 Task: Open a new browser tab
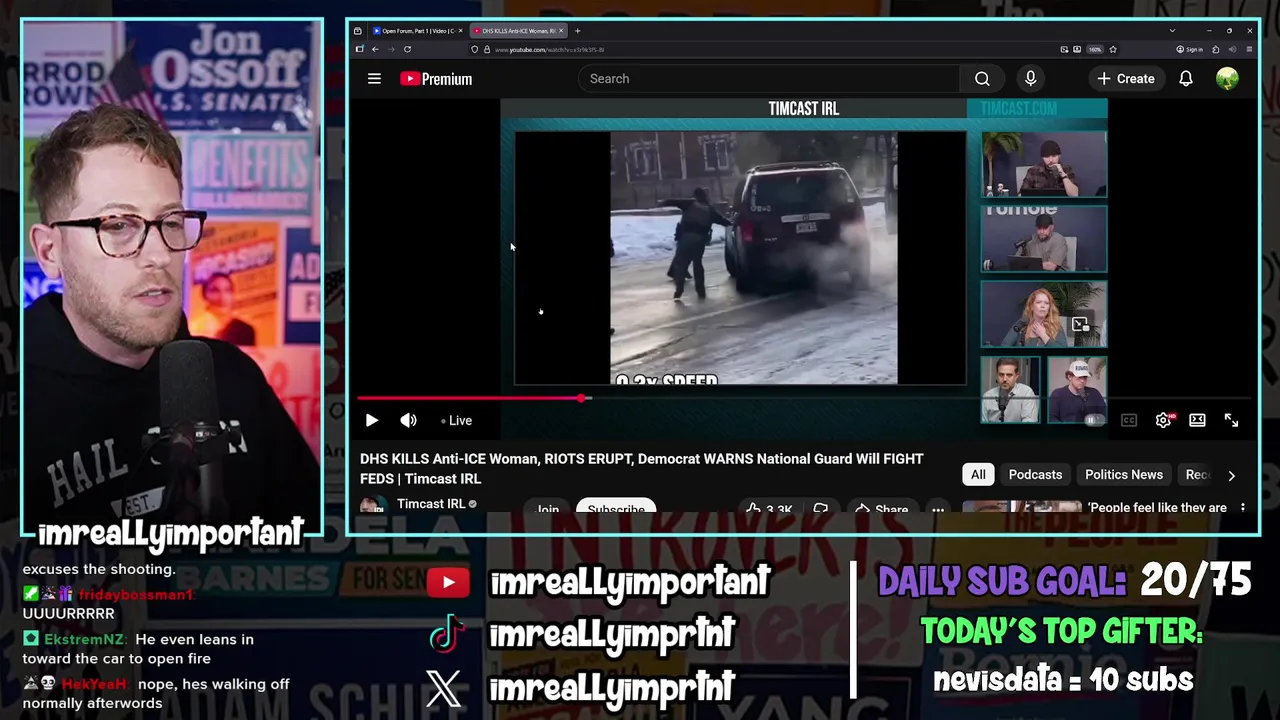pos(577,31)
